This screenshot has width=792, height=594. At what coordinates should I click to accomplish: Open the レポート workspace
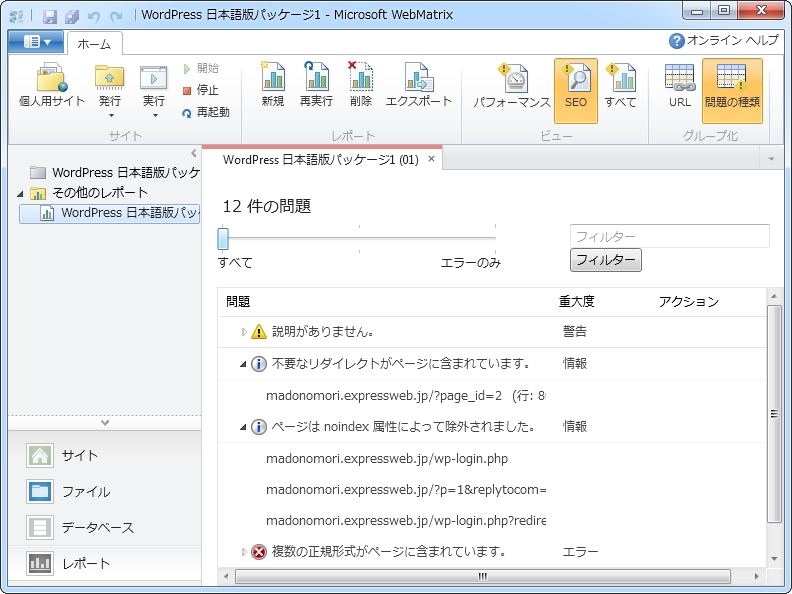point(105,563)
